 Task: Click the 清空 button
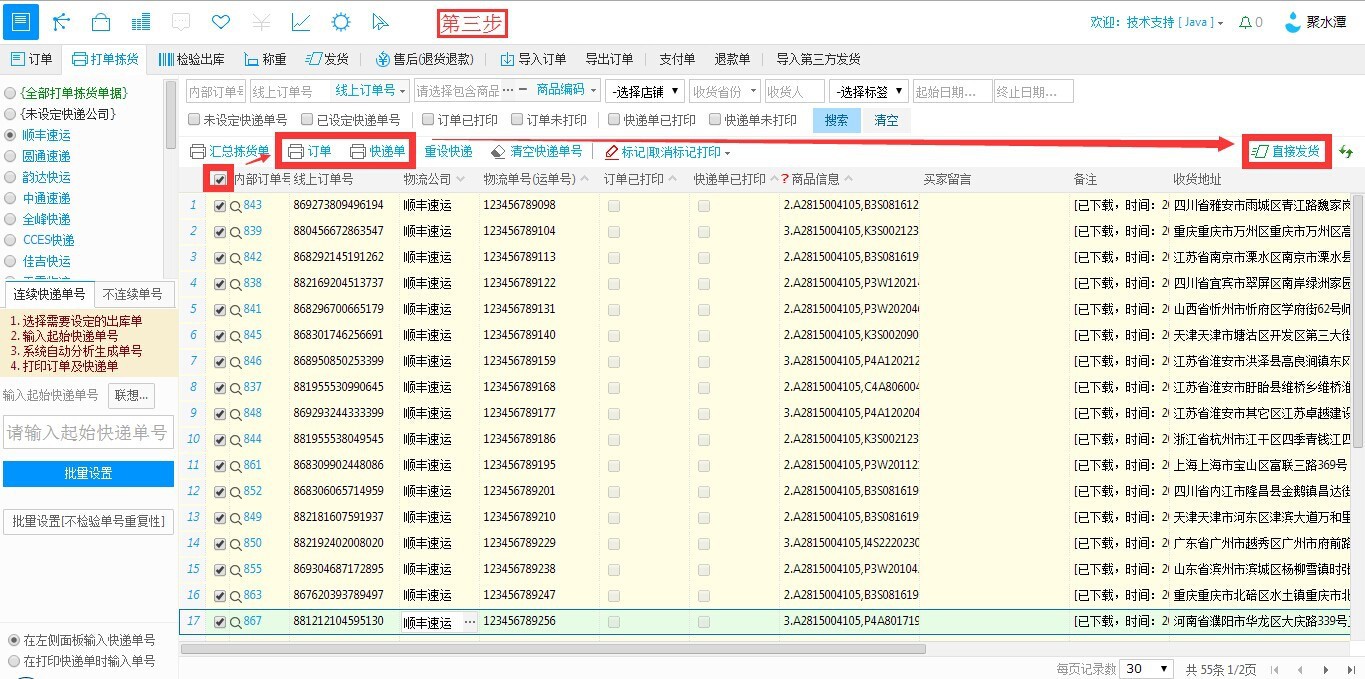[886, 120]
